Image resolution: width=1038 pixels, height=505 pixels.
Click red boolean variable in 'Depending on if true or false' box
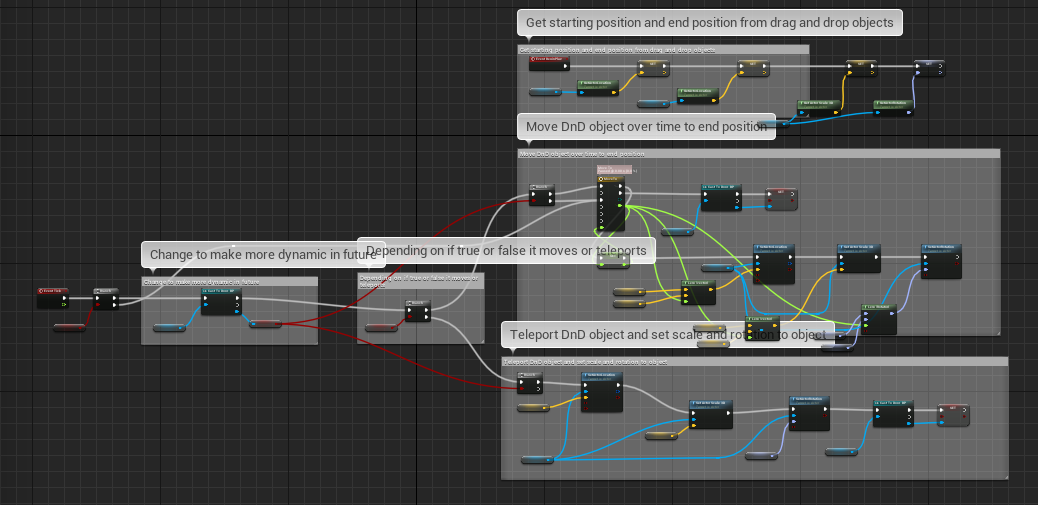(x=381, y=328)
